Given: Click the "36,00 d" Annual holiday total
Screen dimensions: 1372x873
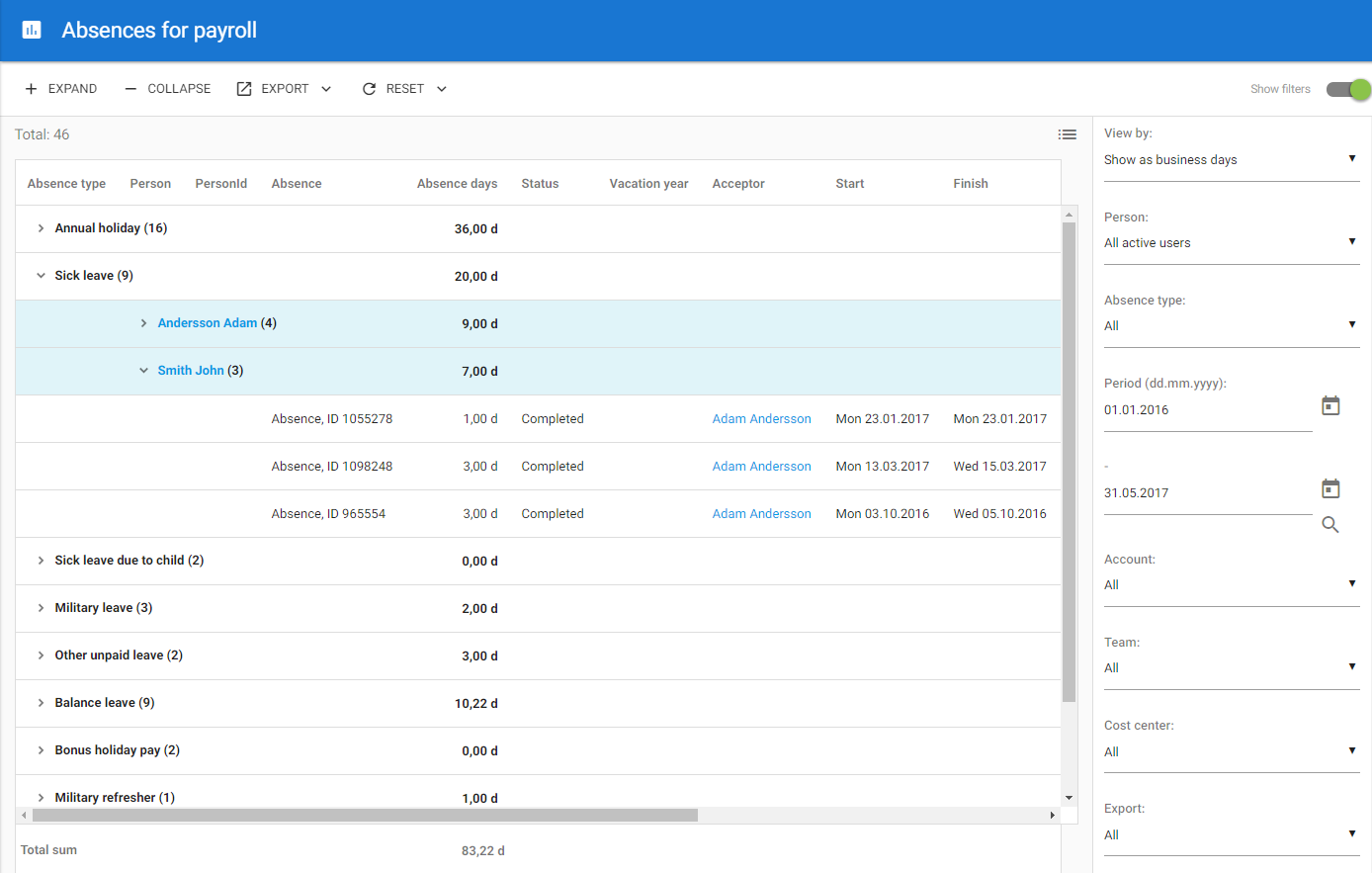Looking at the screenshot, I should (x=475, y=229).
